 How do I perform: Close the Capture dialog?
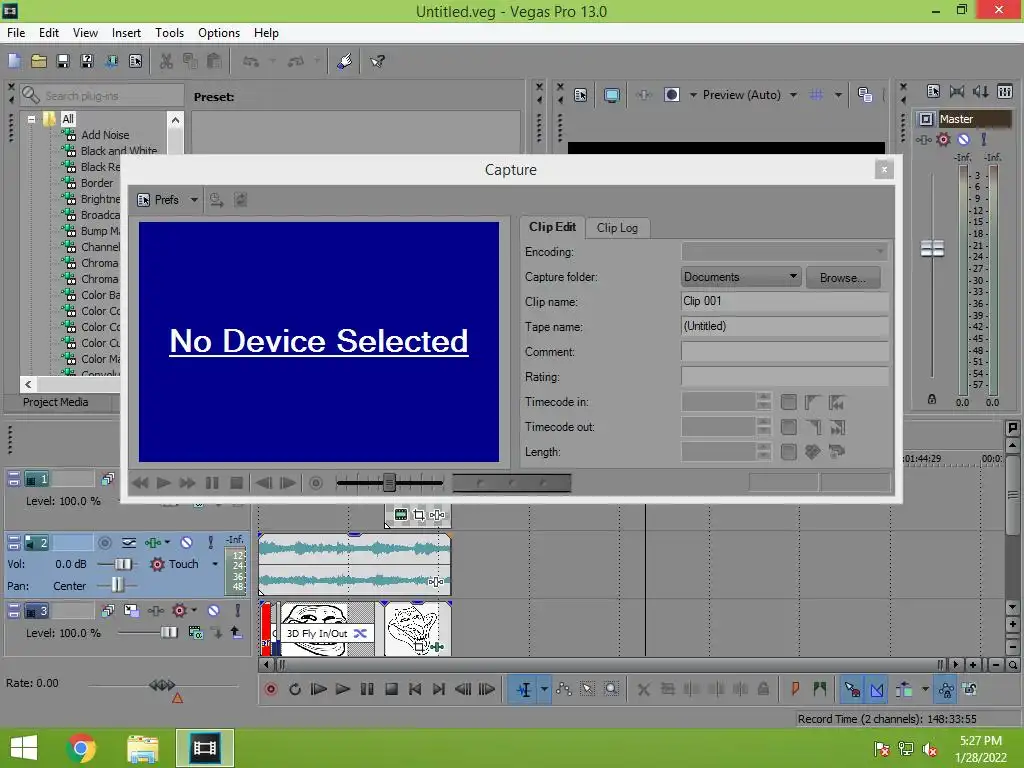(884, 170)
